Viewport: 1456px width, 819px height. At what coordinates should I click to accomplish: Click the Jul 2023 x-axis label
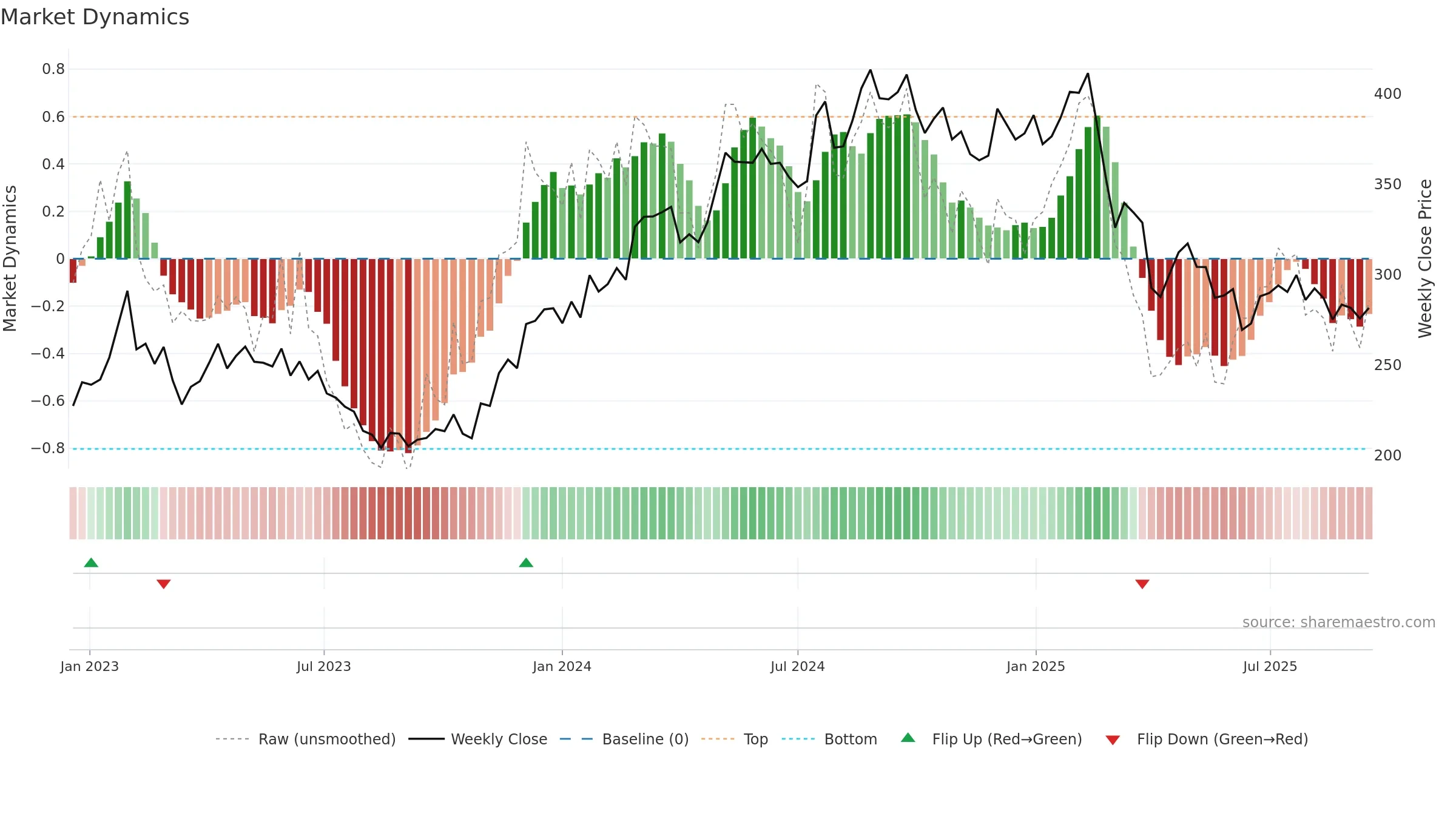click(x=323, y=666)
